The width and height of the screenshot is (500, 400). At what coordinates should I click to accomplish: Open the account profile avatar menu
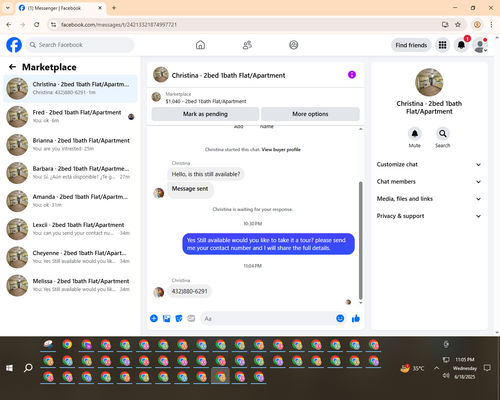click(480, 45)
